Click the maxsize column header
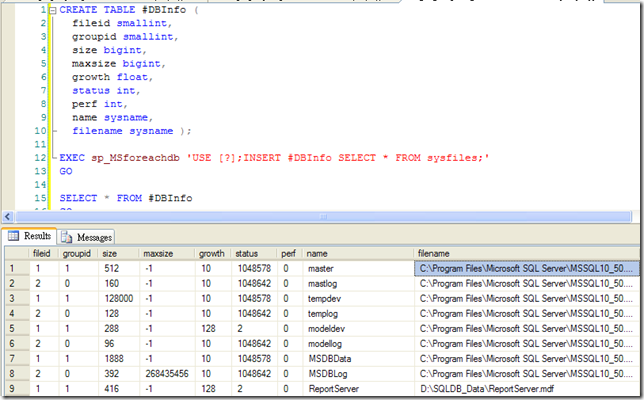644x400 pixels. pos(167,253)
